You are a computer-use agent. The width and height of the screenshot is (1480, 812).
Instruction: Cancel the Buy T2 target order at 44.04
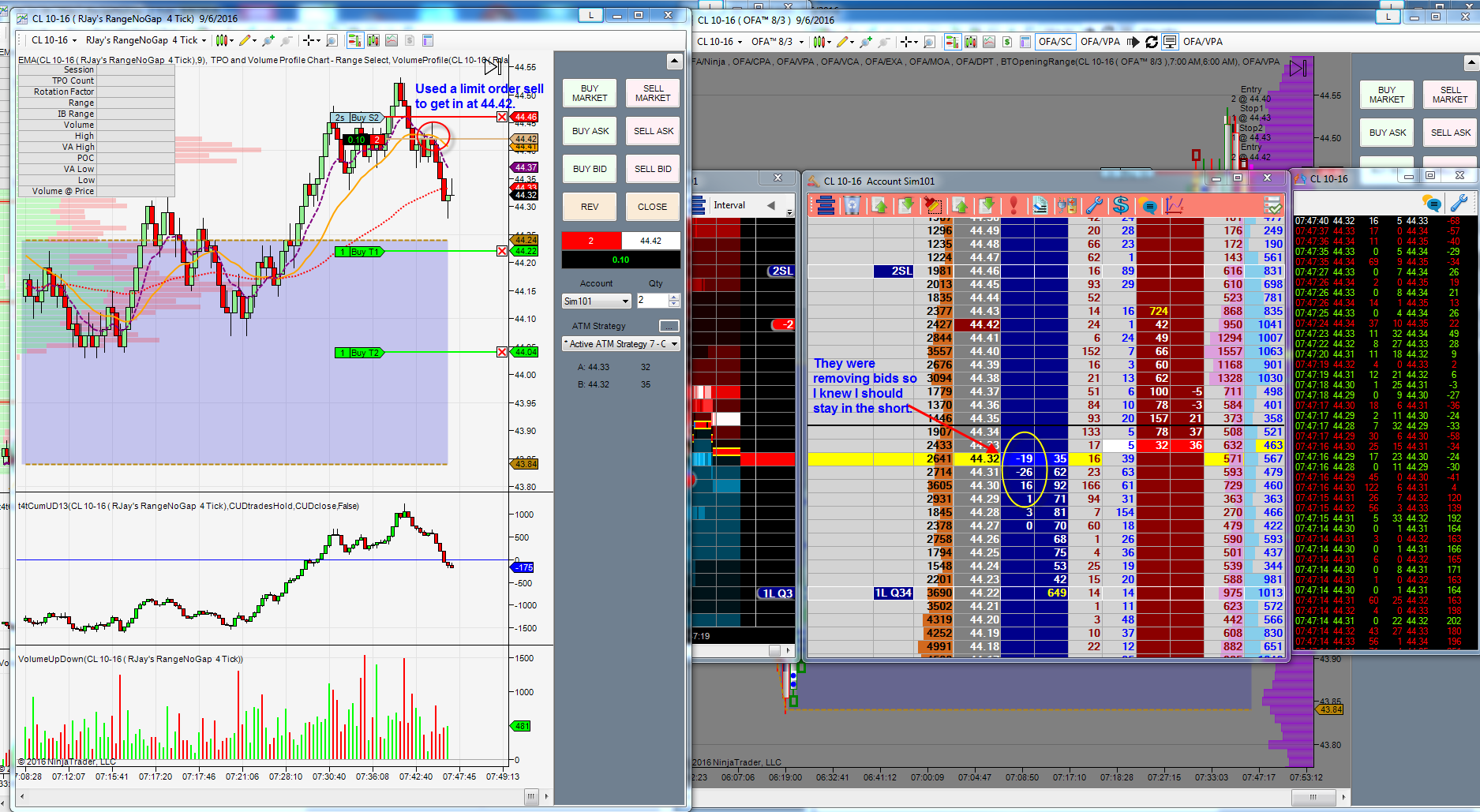[502, 352]
